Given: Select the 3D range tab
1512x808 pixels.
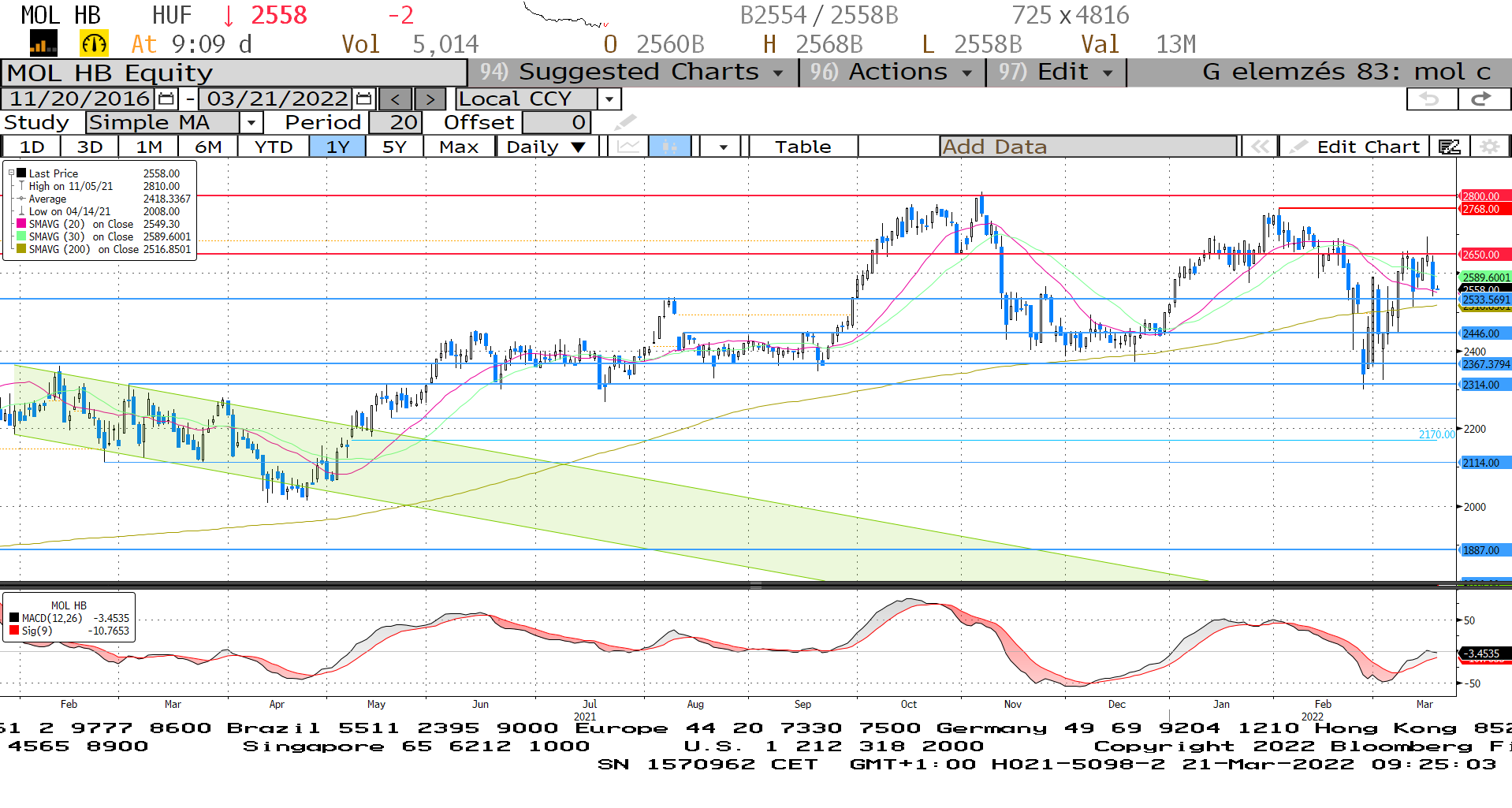Looking at the screenshot, I should [90, 147].
